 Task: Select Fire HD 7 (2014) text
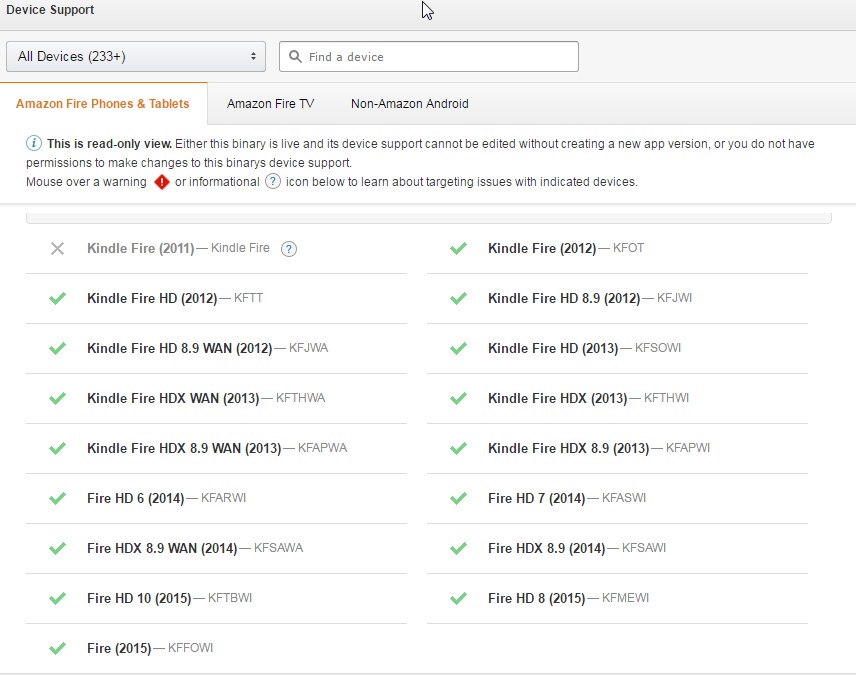point(537,499)
